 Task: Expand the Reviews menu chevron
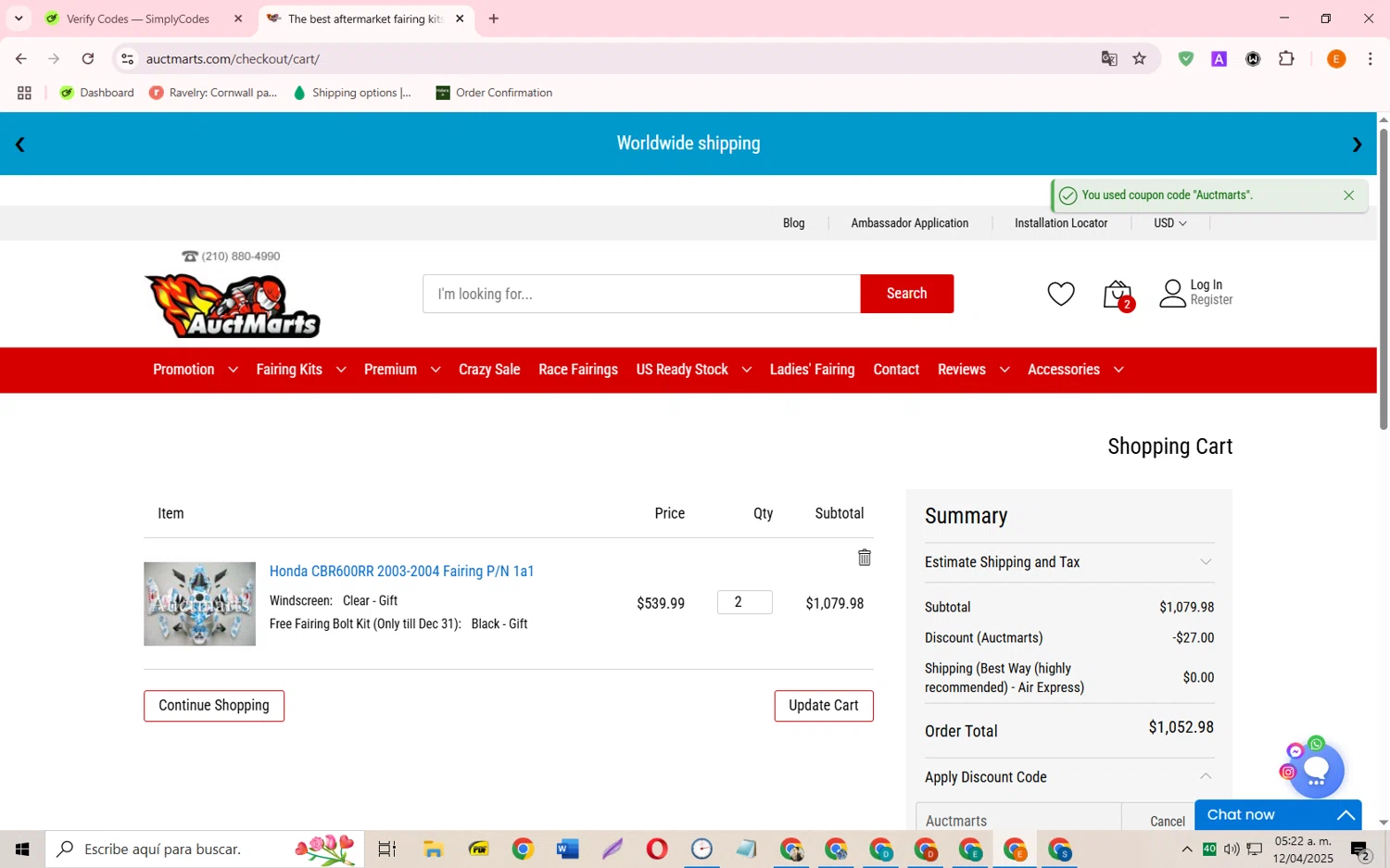coord(1004,370)
